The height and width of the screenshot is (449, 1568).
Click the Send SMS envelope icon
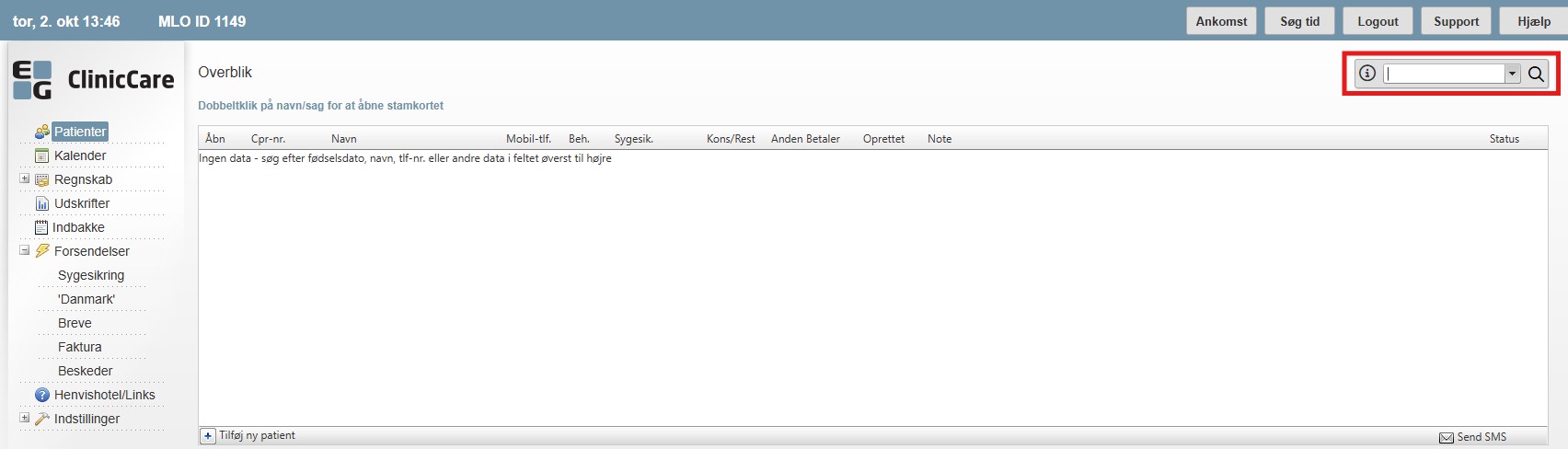click(x=1447, y=437)
